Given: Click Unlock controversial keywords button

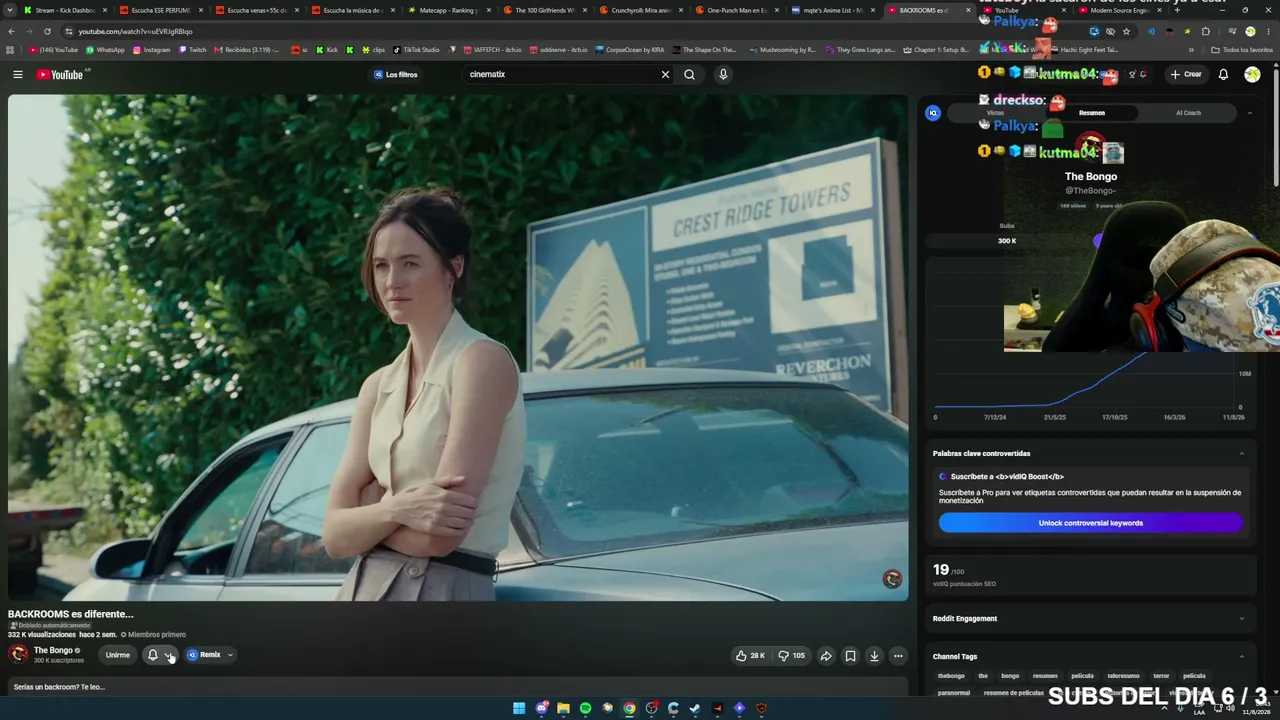Looking at the screenshot, I should pos(1090,523).
